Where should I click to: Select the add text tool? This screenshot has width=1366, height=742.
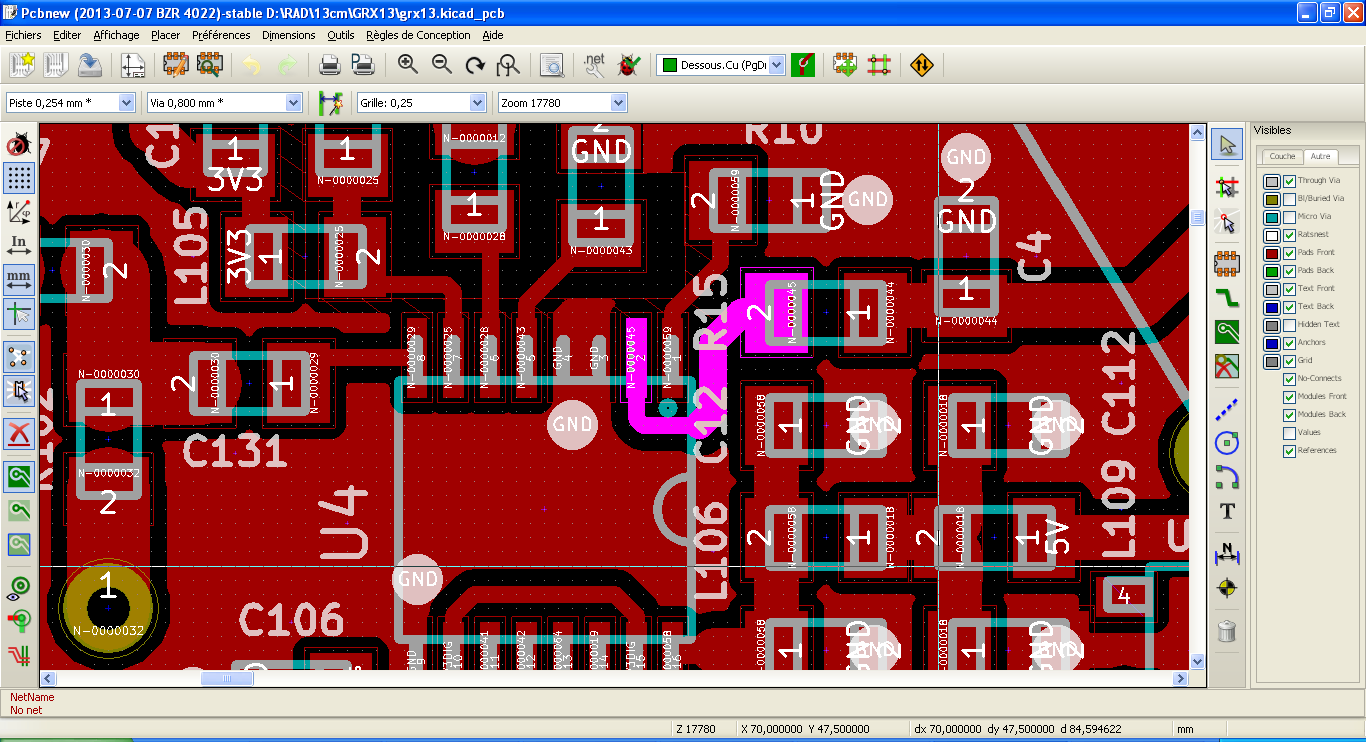coord(1227,511)
